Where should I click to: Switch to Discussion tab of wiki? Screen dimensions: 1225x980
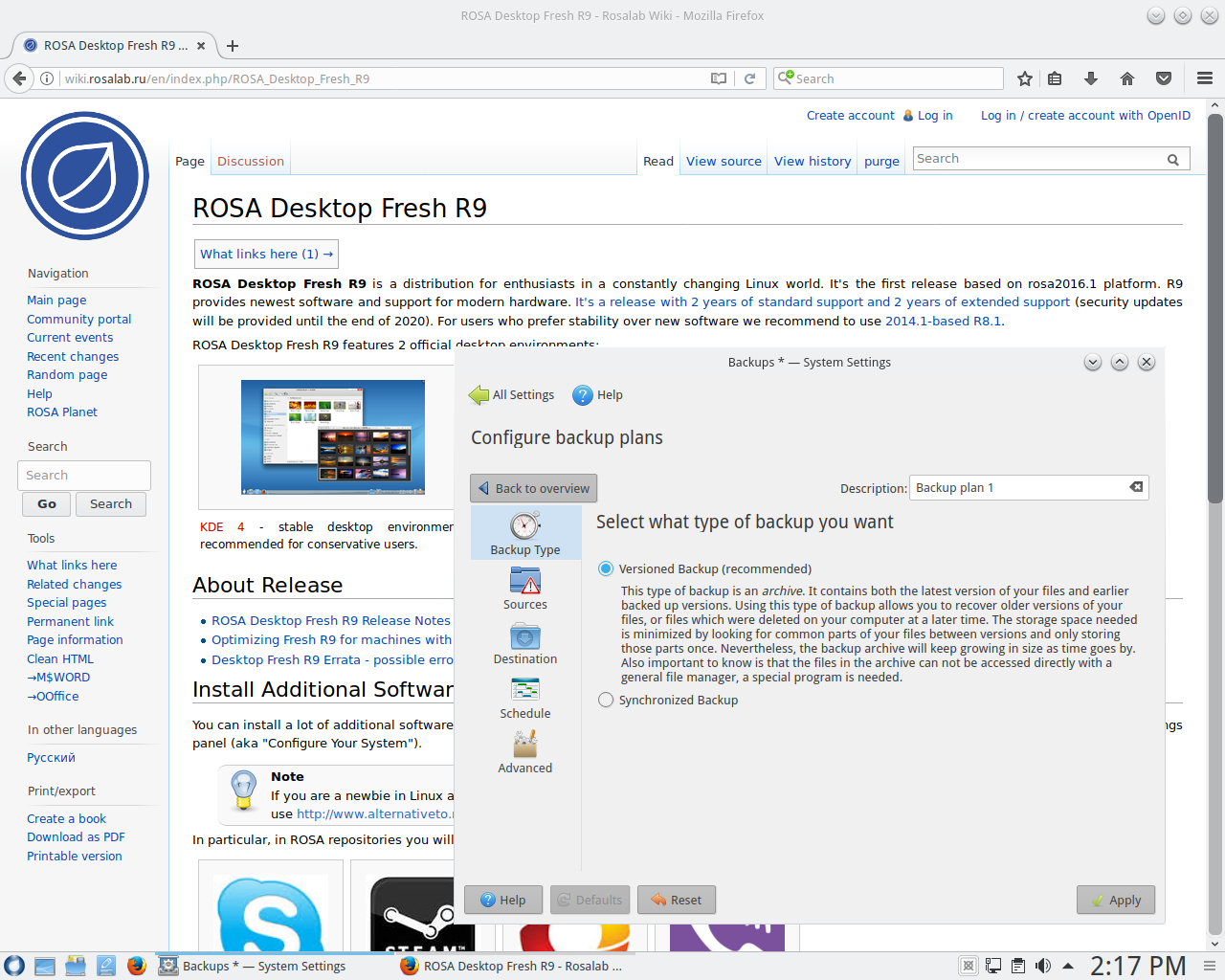251,161
